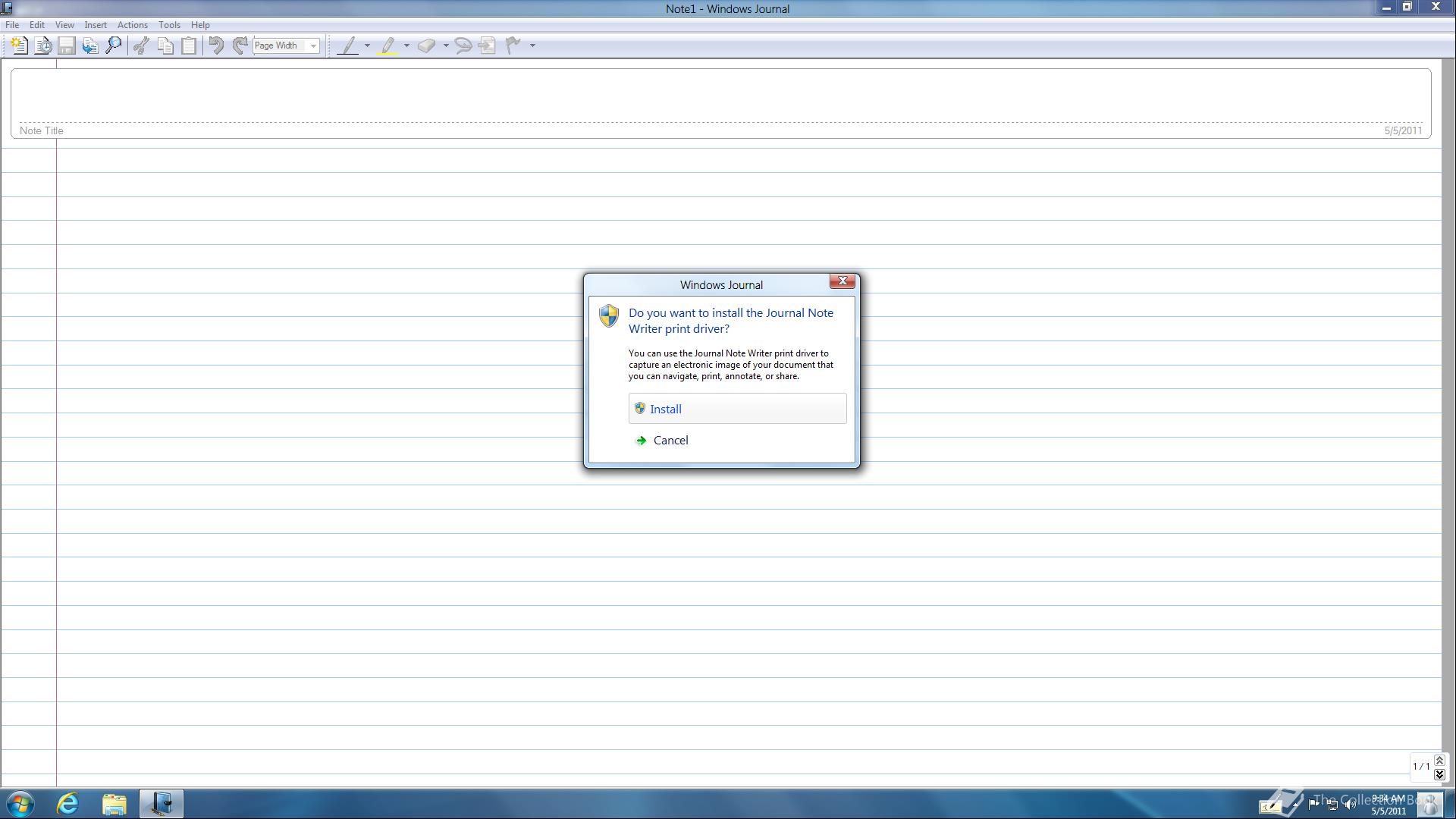Open the View menu

coord(64,25)
